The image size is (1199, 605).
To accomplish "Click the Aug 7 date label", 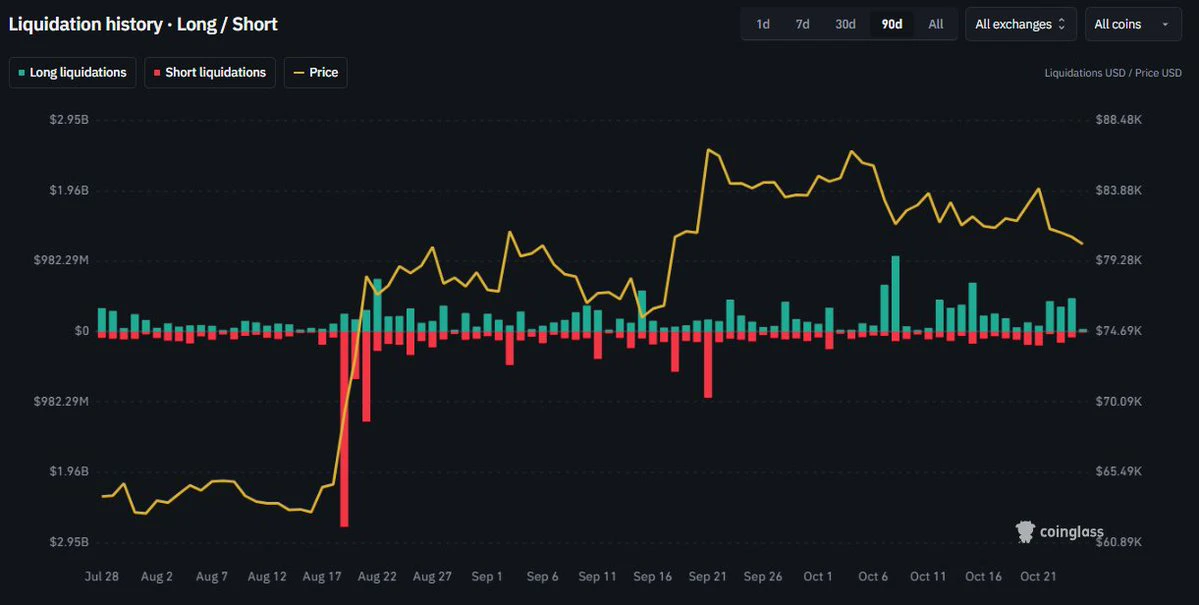I will coord(212,577).
